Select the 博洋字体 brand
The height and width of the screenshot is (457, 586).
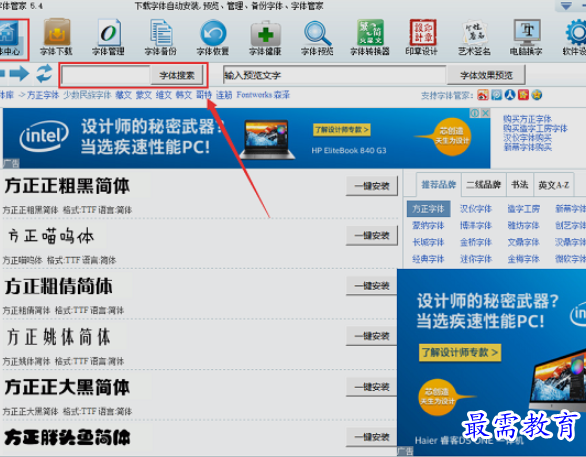click(476, 225)
